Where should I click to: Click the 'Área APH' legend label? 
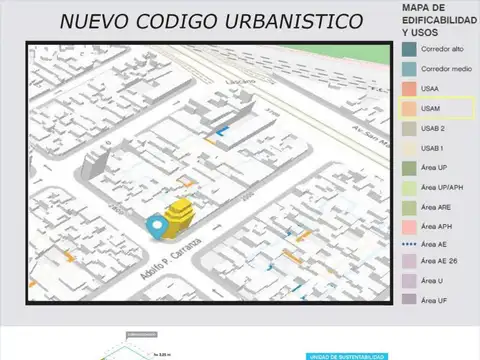click(436, 226)
